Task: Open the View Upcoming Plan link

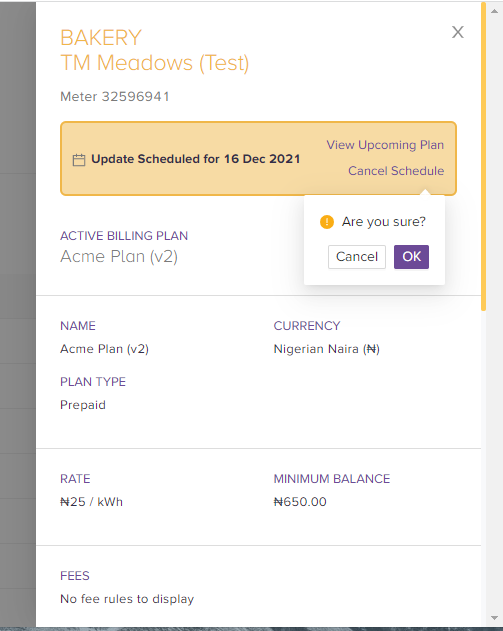Action: click(x=385, y=145)
